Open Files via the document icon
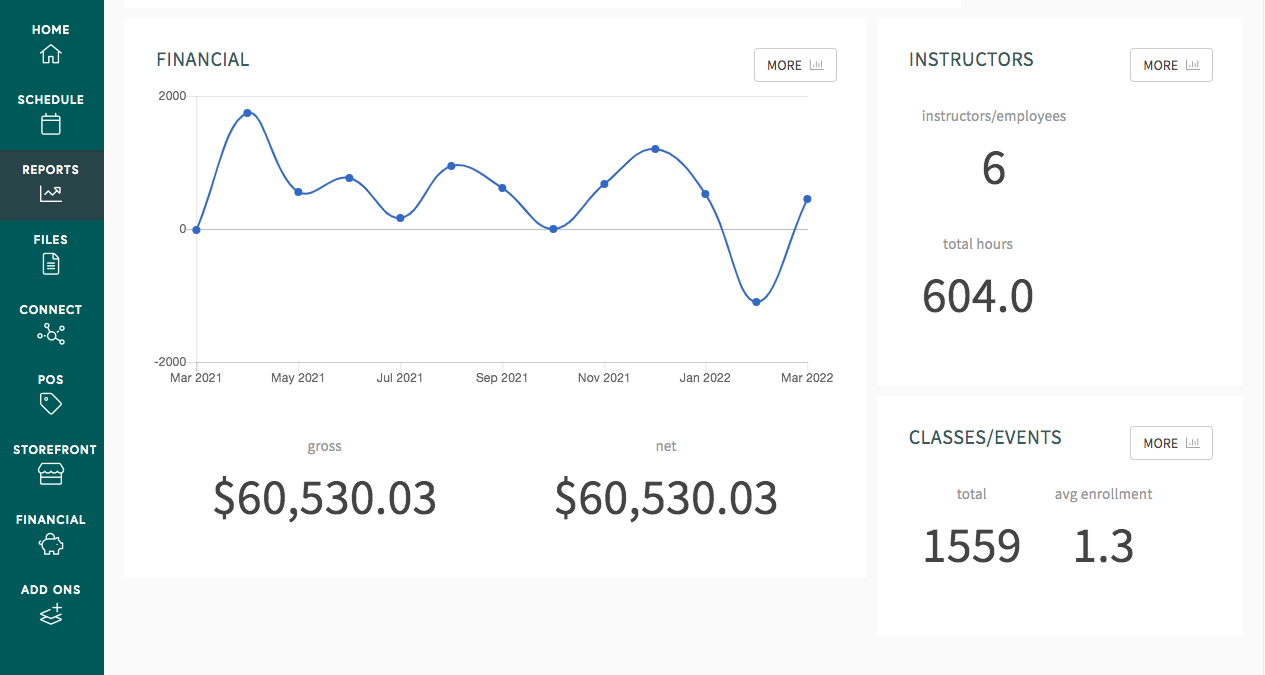Image resolution: width=1265 pixels, height=675 pixels. [51, 264]
